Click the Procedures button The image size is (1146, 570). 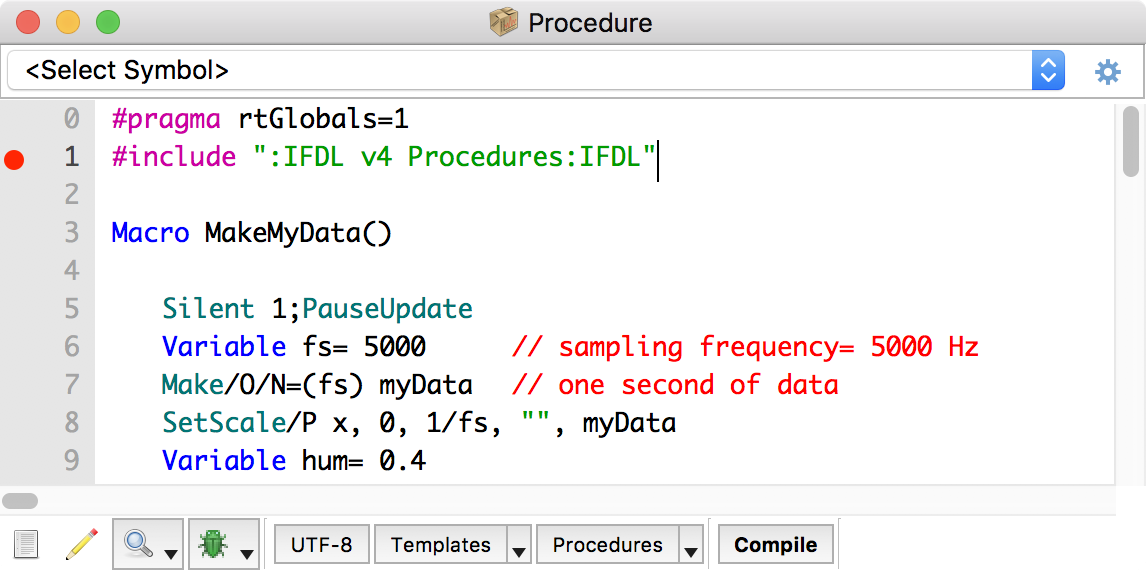(607, 545)
